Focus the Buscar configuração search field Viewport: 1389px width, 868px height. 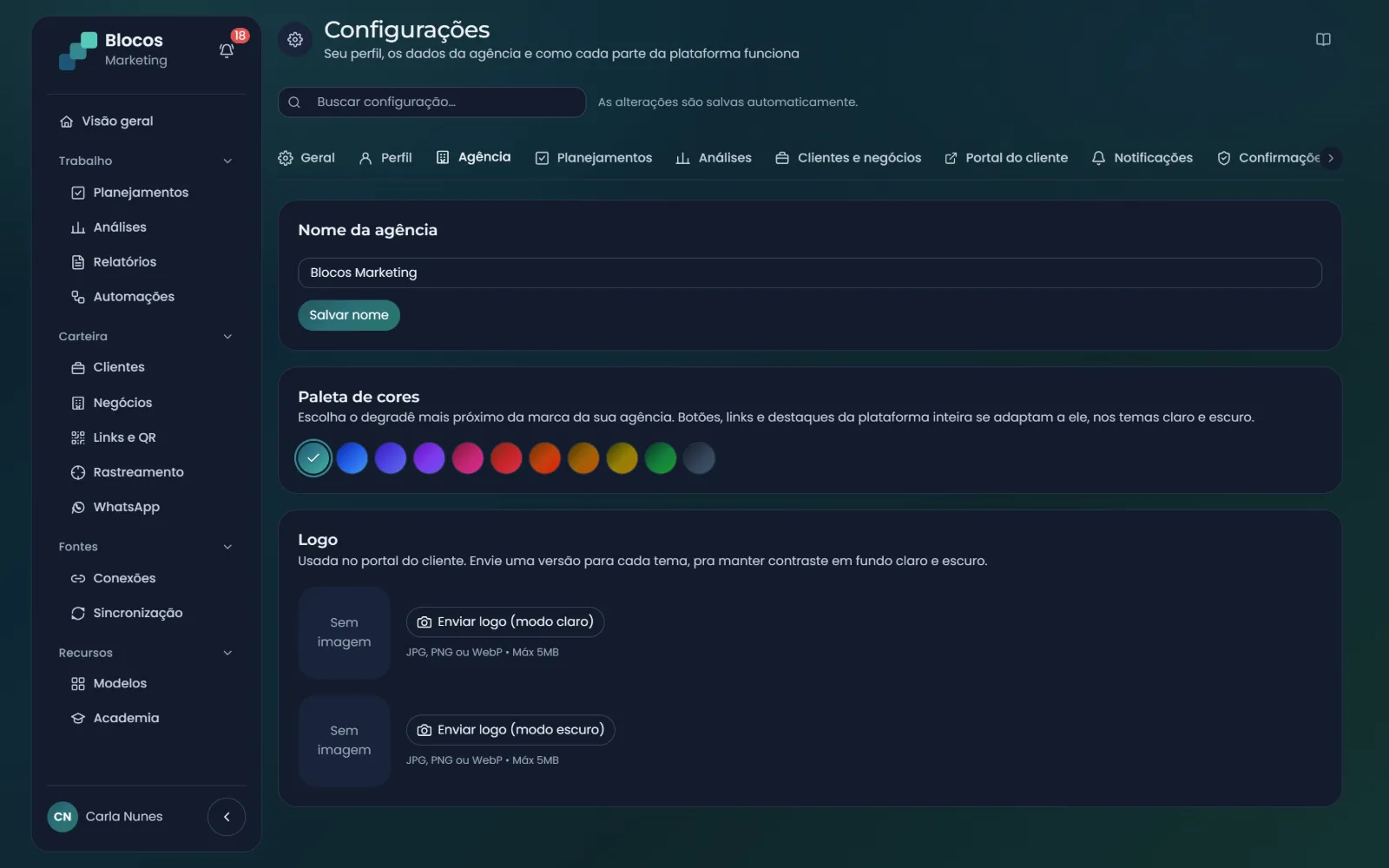point(431,102)
